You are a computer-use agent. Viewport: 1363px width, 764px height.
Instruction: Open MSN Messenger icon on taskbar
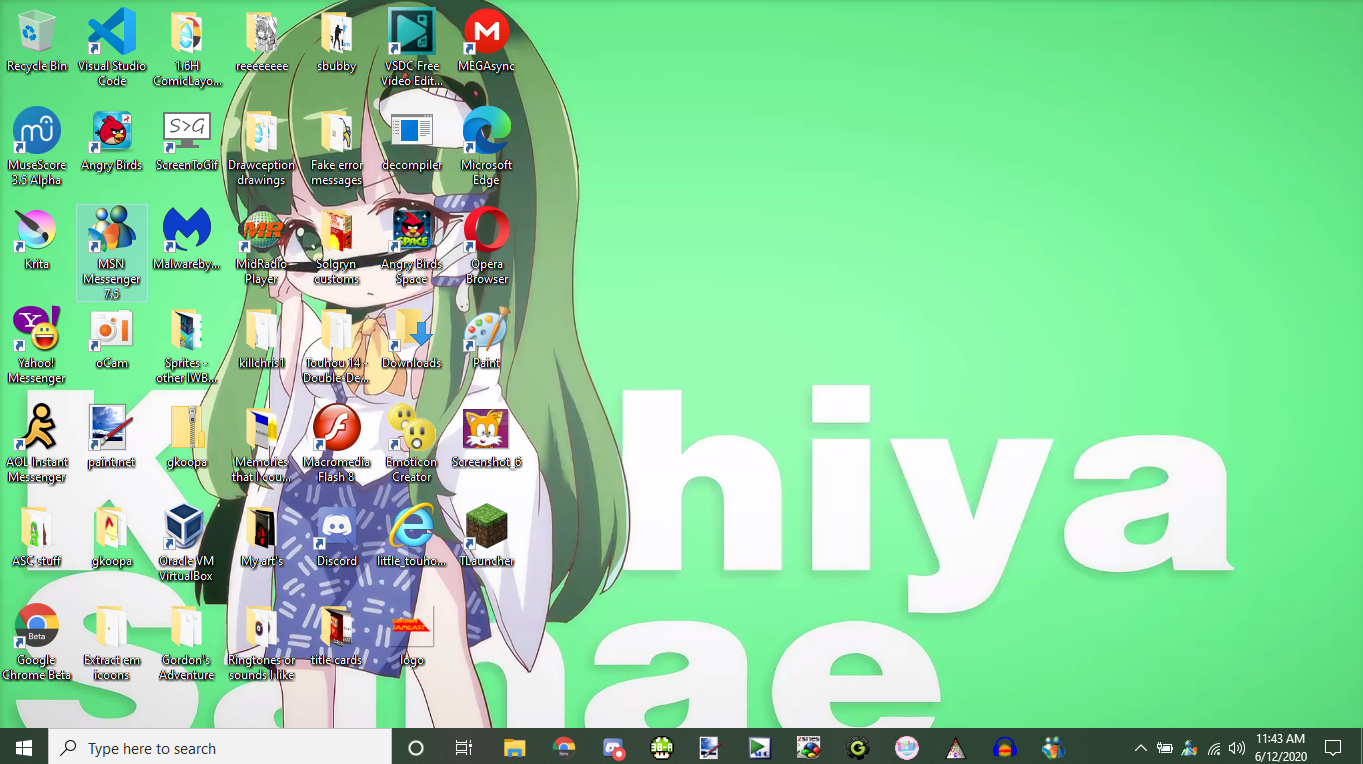click(1053, 747)
